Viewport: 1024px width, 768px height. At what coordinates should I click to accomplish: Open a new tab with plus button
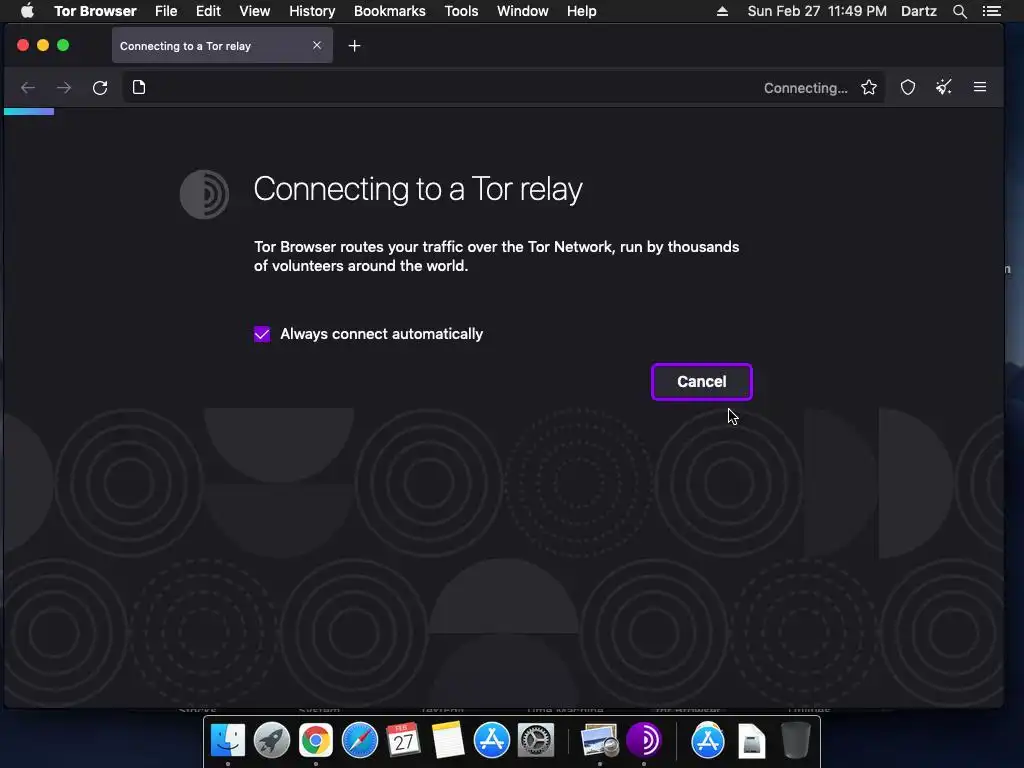[355, 46]
